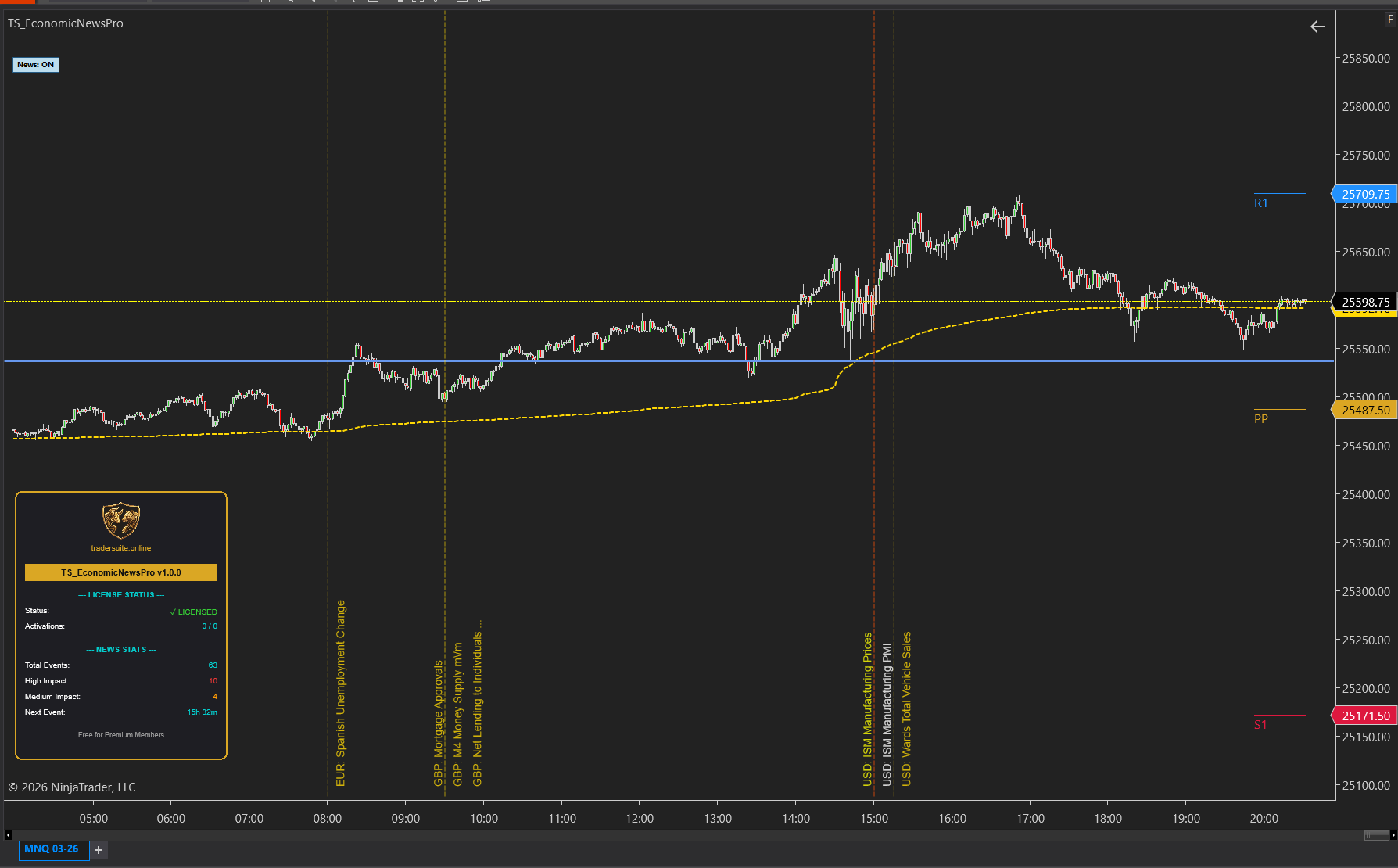Click the NEWS STATS section header
Viewport: 1398px width, 868px height.
coord(121,650)
